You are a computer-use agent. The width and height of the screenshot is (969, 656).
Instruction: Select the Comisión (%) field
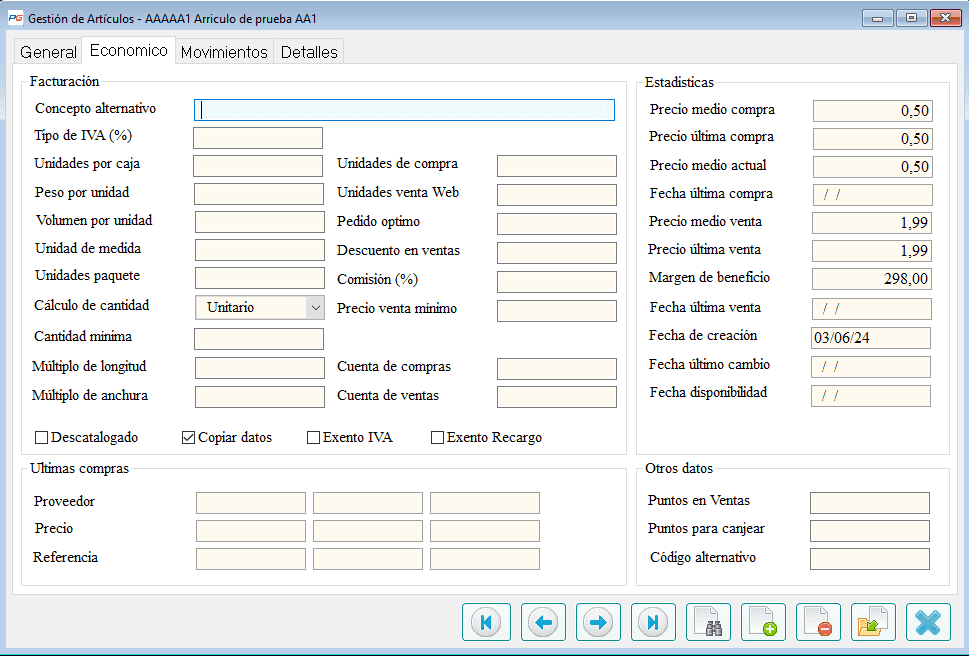click(x=557, y=282)
